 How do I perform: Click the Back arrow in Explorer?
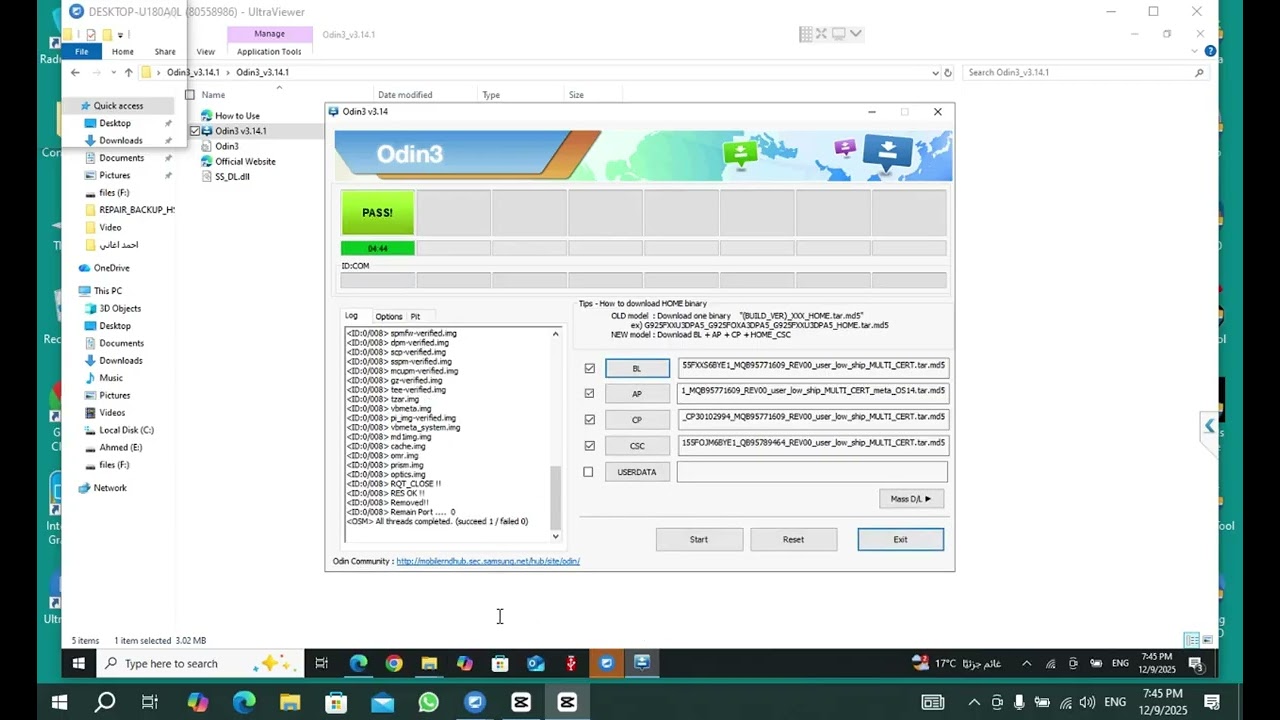tap(75, 72)
